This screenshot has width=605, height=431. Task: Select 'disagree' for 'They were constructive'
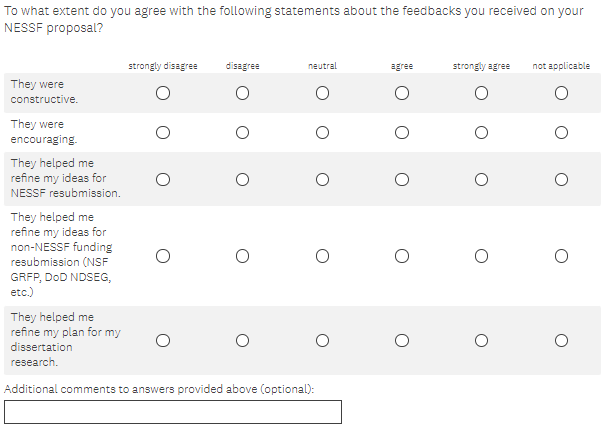(242, 94)
